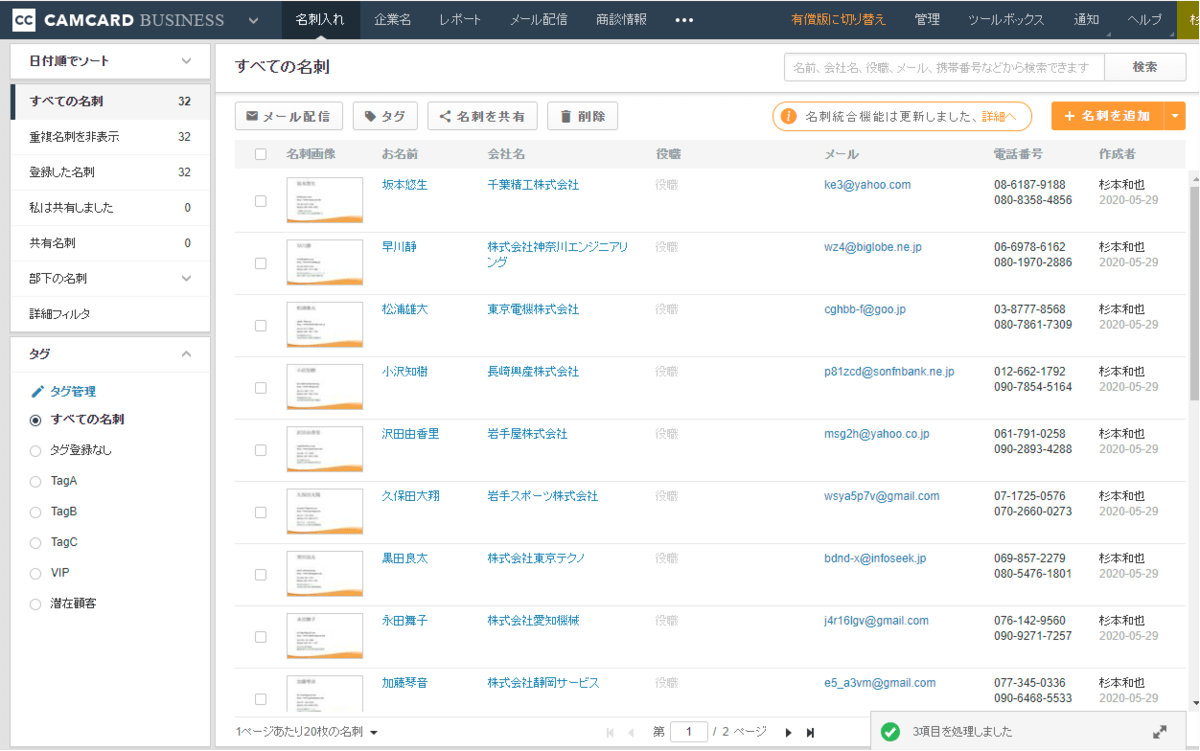Click the page number input field

(x=689, y=732)
